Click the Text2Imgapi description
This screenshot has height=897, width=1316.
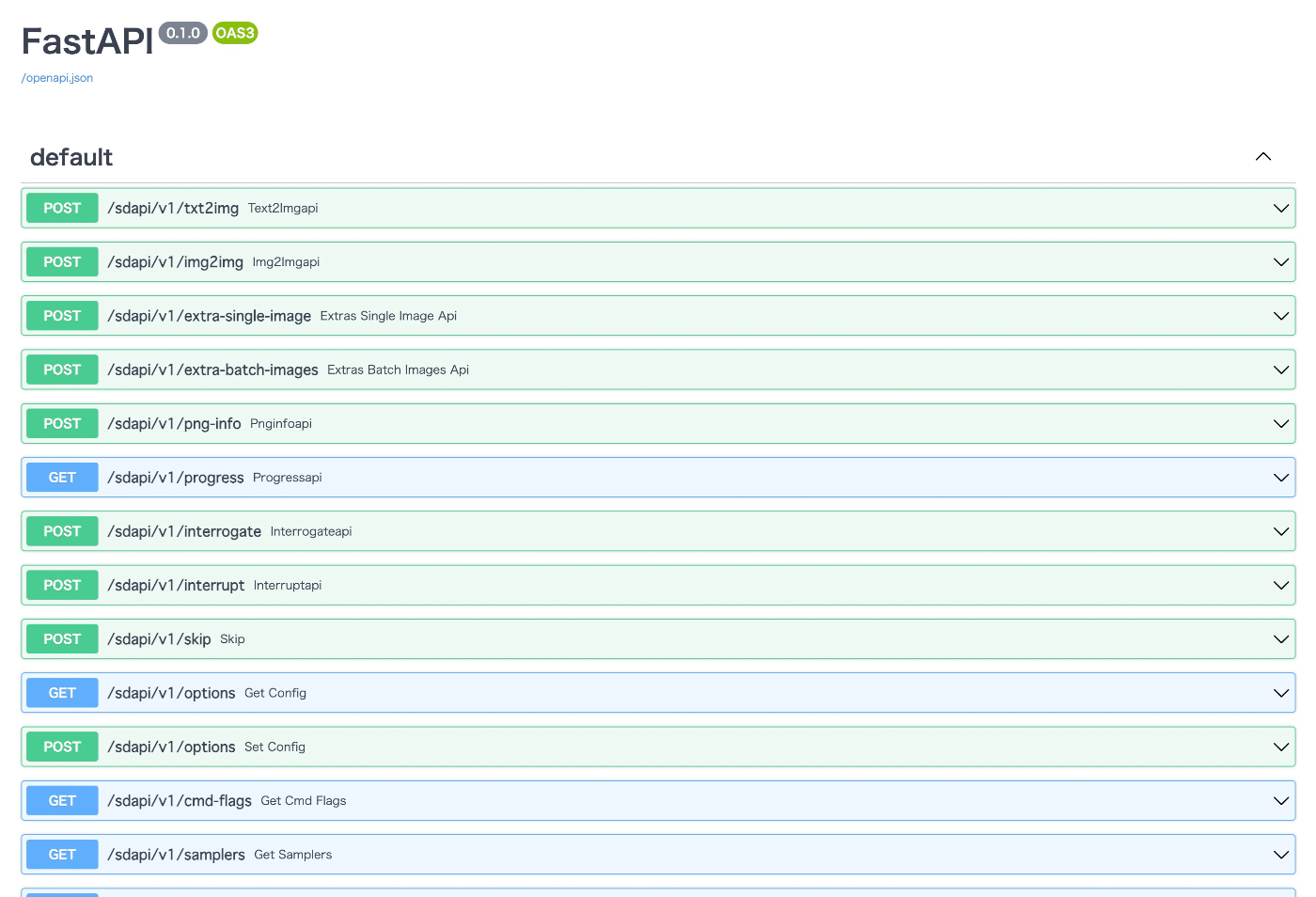(283, 209)
